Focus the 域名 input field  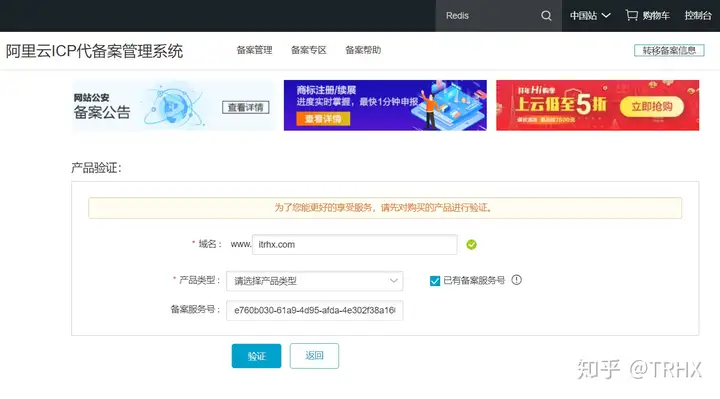354,244
